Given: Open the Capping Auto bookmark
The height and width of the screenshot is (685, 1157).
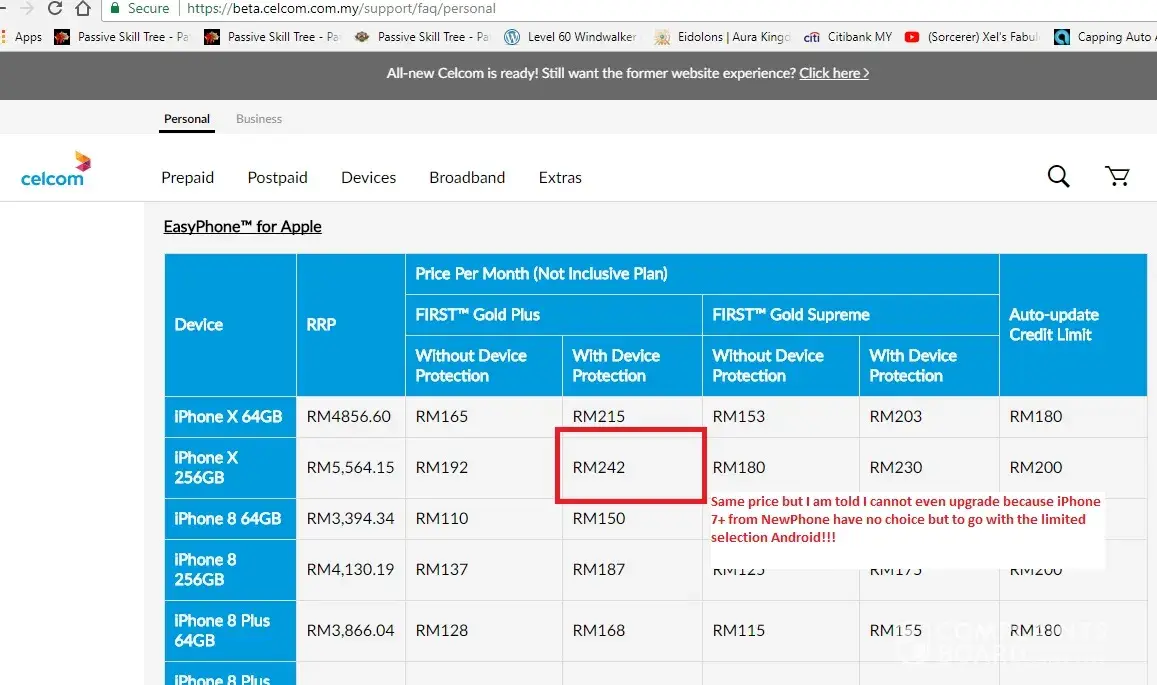Looking at the screenshot, I should [x=1103, y=37].
